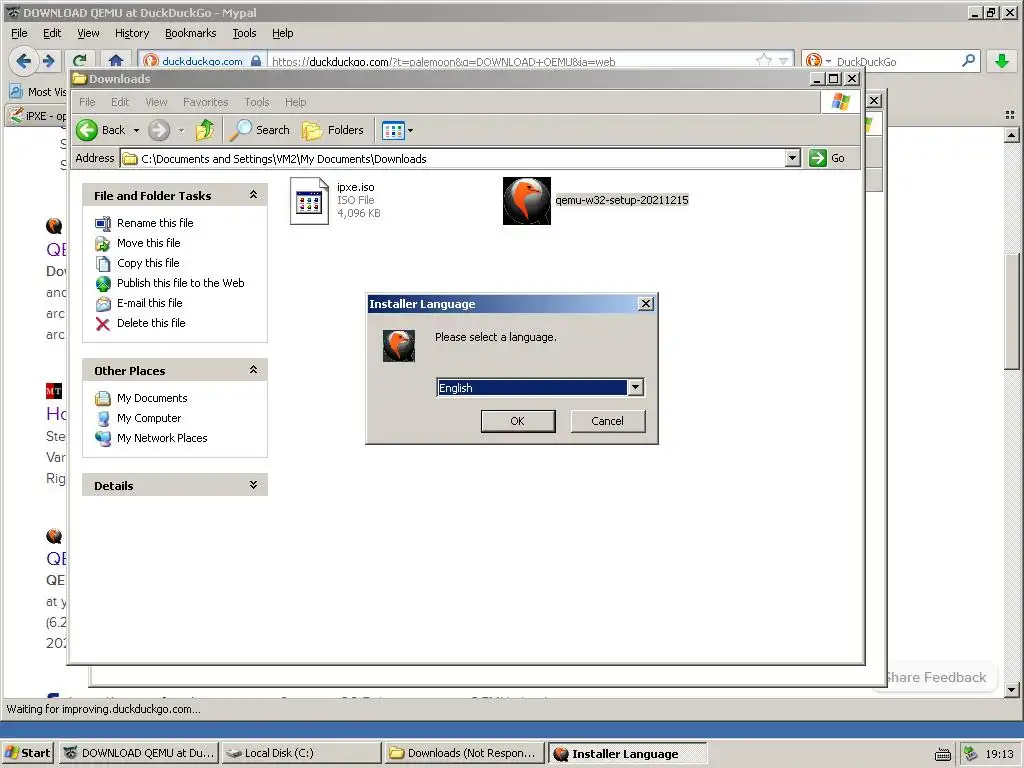Screen dimensions: 1024x768
Task: Click the iPXE browser tab
Action: [38, 116]
